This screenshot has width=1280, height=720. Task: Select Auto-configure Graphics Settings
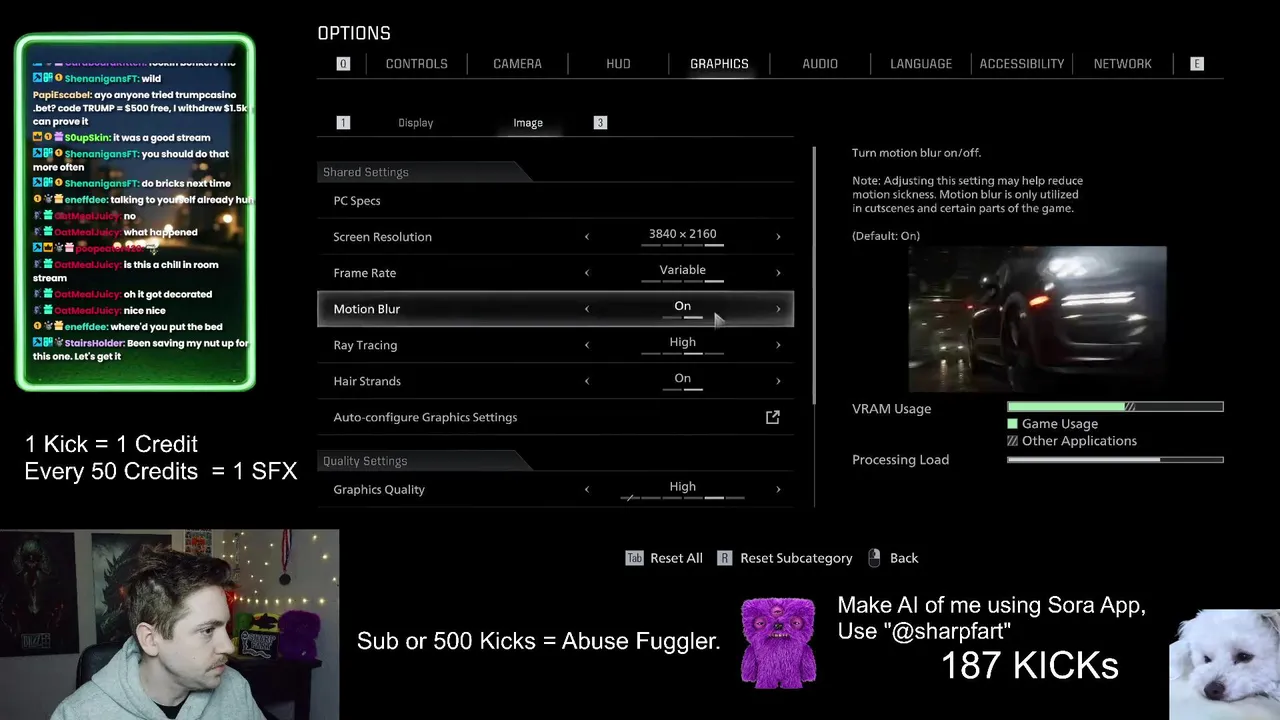click(556, 417)
